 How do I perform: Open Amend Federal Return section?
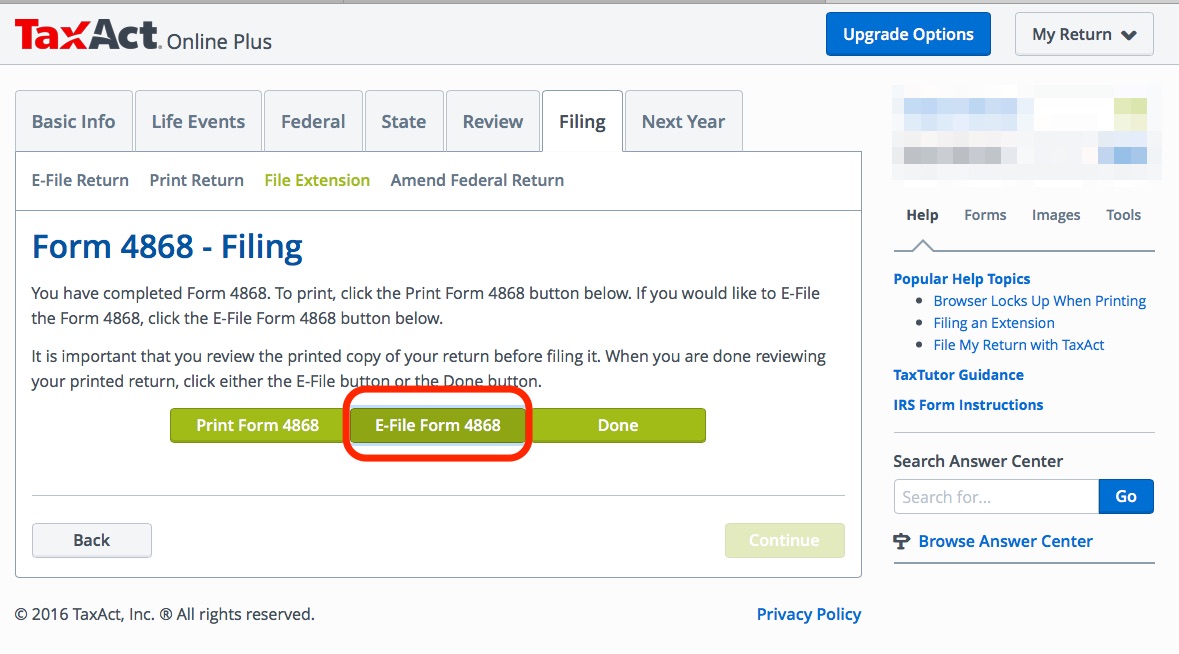[x=477, y=180]
